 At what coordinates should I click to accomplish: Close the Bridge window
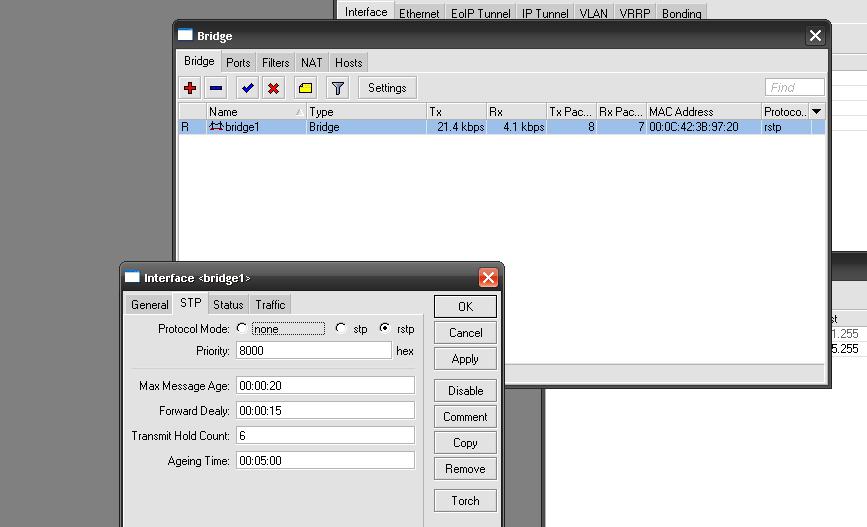pyautogui.click(x=815, y=36)
